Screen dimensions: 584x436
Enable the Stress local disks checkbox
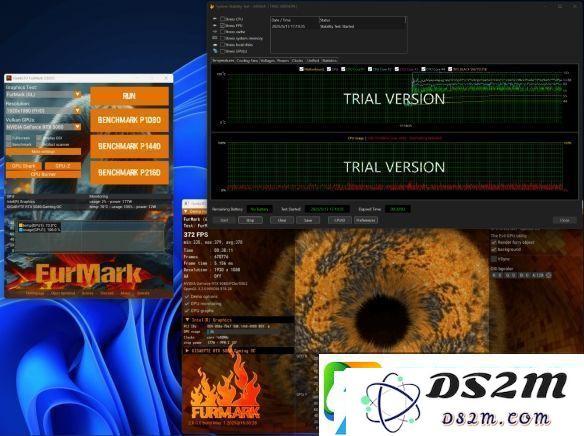(x=222, y=45)
